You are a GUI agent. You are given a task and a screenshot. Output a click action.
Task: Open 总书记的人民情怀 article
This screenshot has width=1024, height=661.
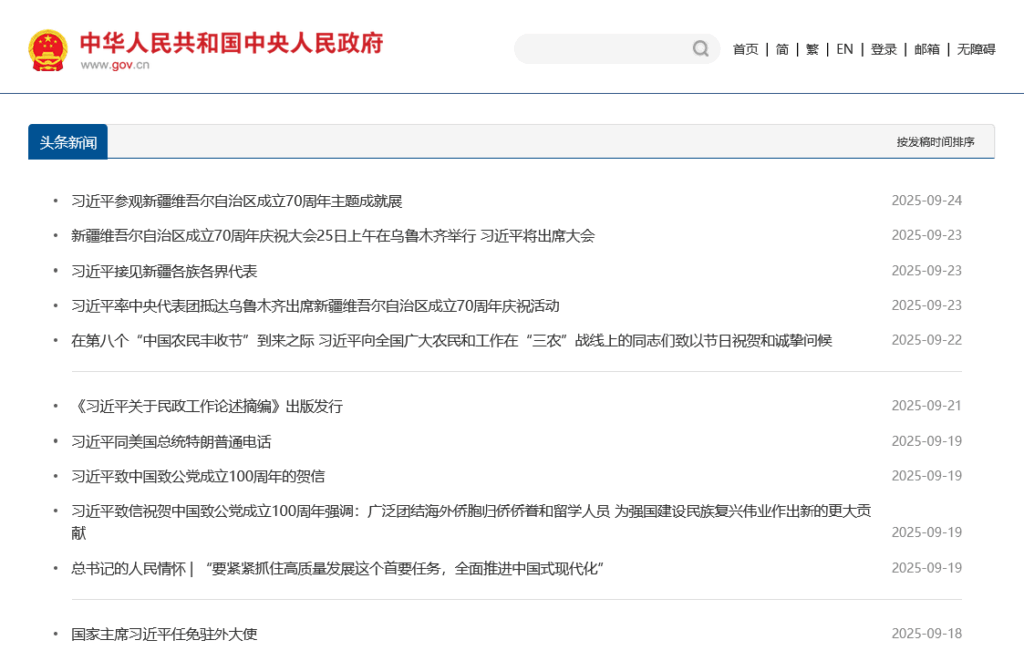click(x=338, y=568)
